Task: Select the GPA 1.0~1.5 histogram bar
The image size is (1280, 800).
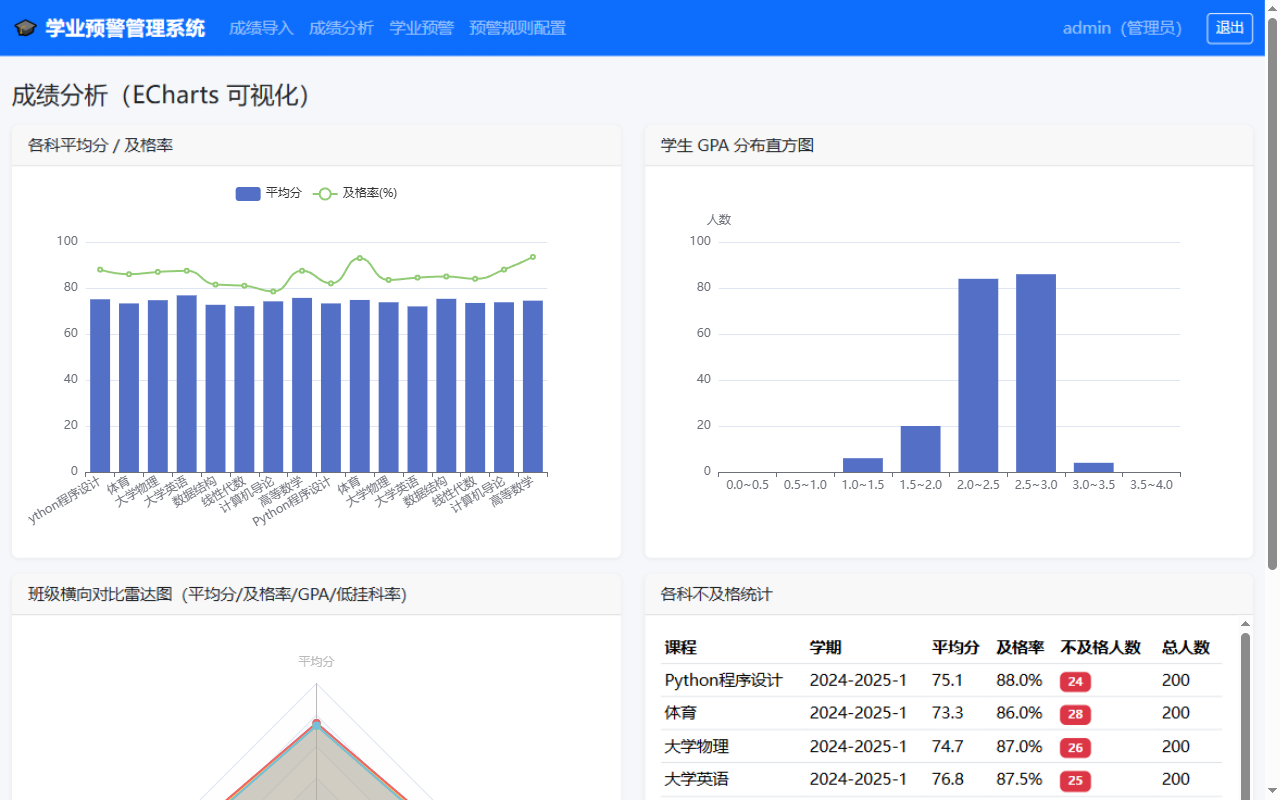Action: [863, 465]
